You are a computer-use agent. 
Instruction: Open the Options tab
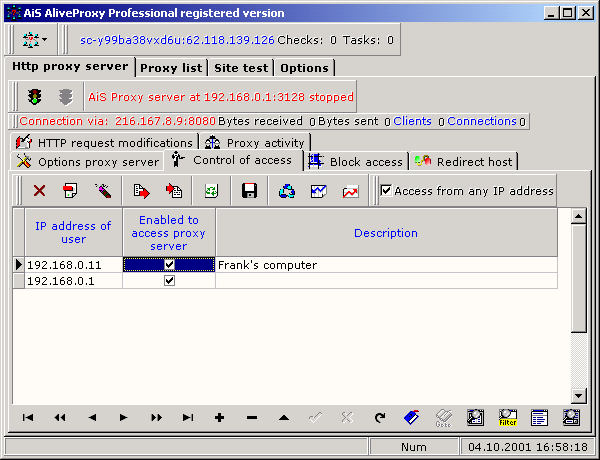tap(304, 68)
